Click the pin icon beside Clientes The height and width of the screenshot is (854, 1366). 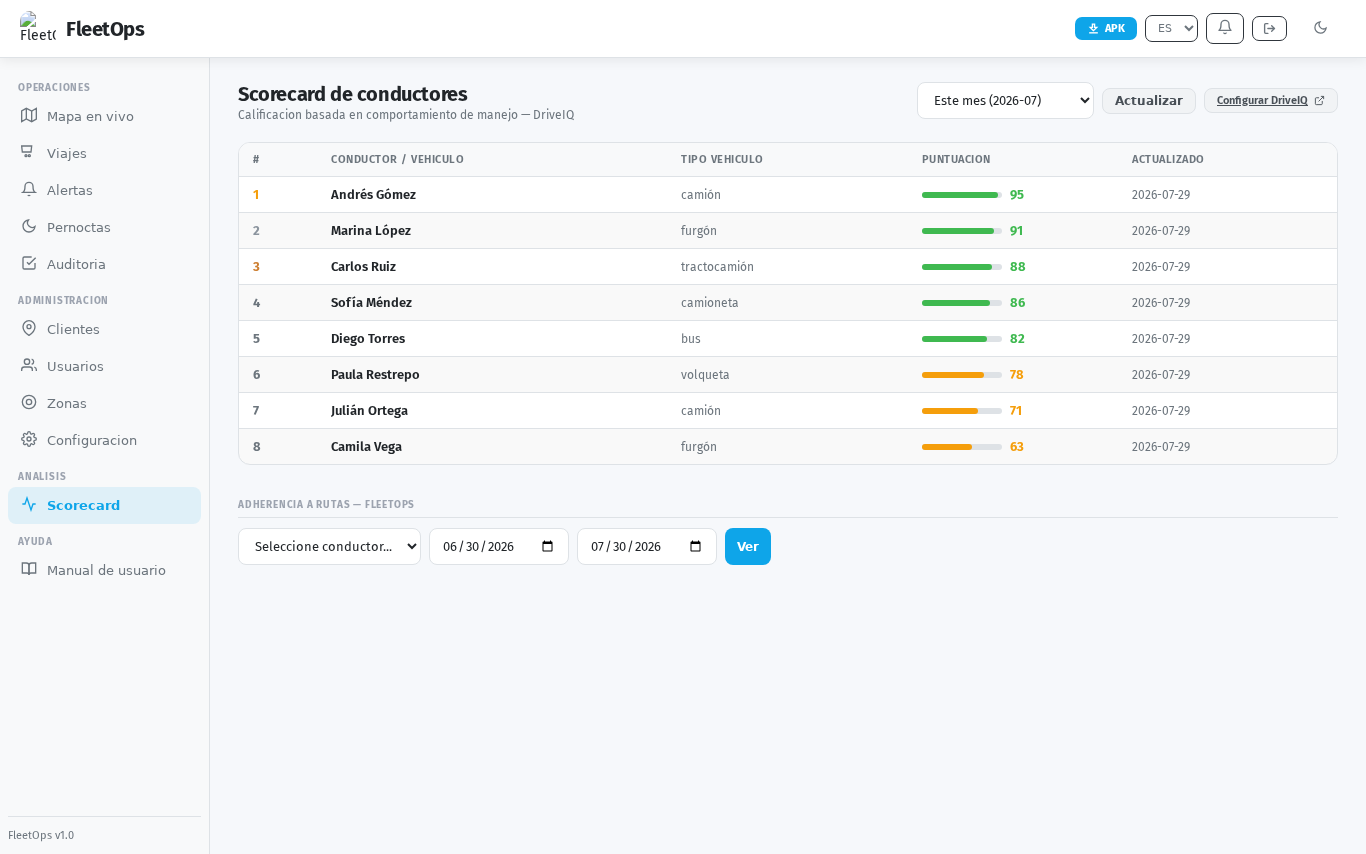[29, 328]
